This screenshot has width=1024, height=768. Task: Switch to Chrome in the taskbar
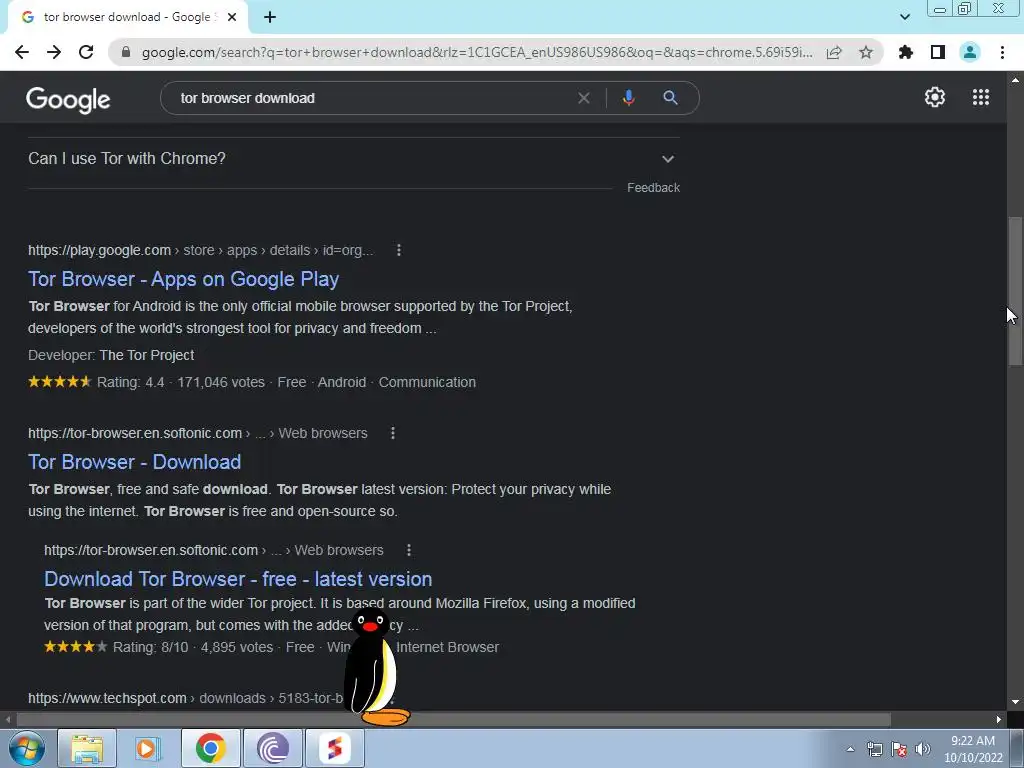[210, 748]
